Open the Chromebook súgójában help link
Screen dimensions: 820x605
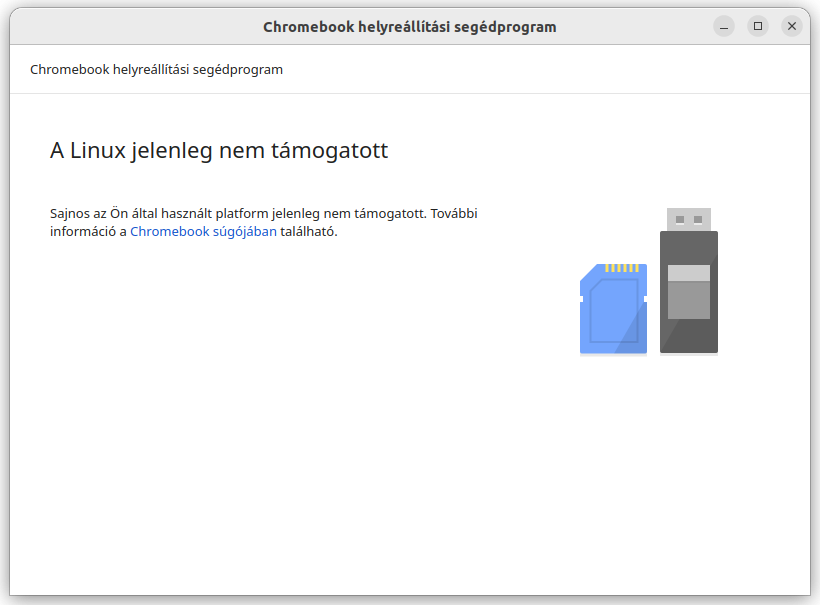point(203,232)
